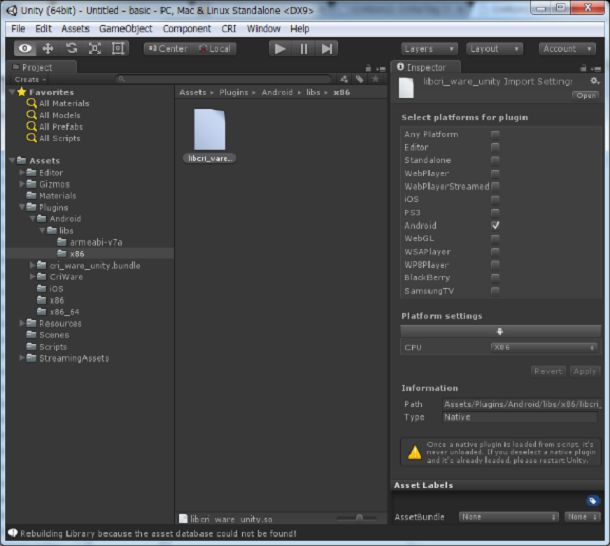The image size is (610, 546).
Task: Enable the Editor platform checkbox
Action: pos(495,147)
